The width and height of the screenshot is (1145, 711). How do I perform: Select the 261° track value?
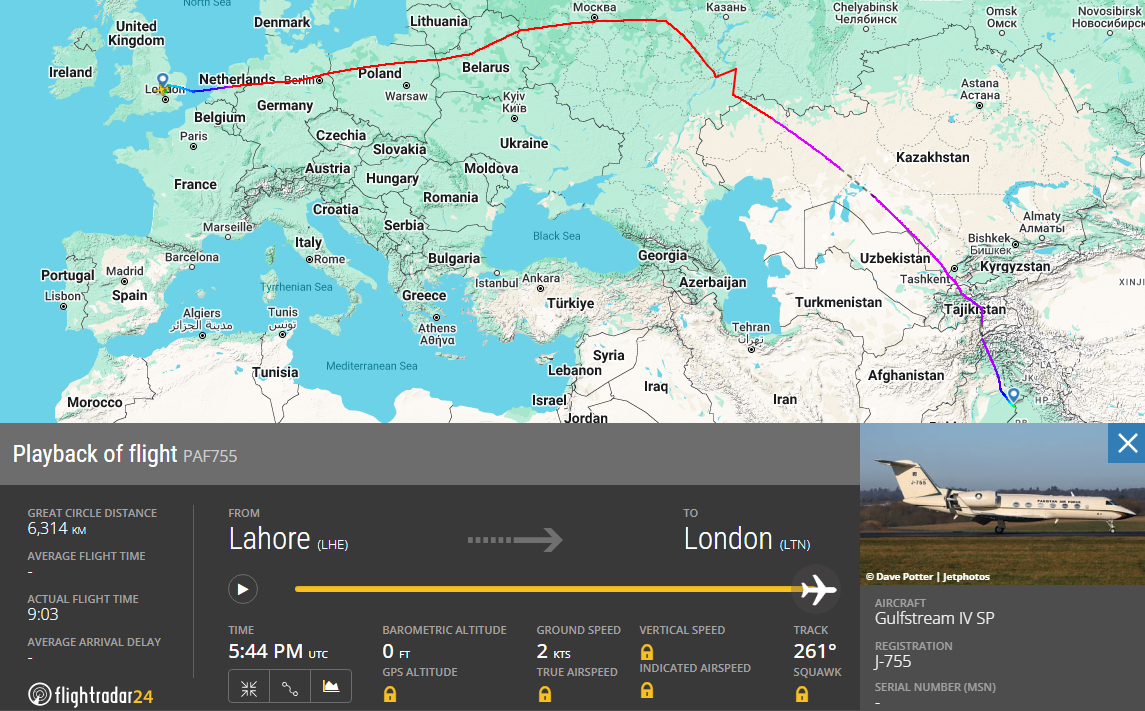click(x=815, y=651)
